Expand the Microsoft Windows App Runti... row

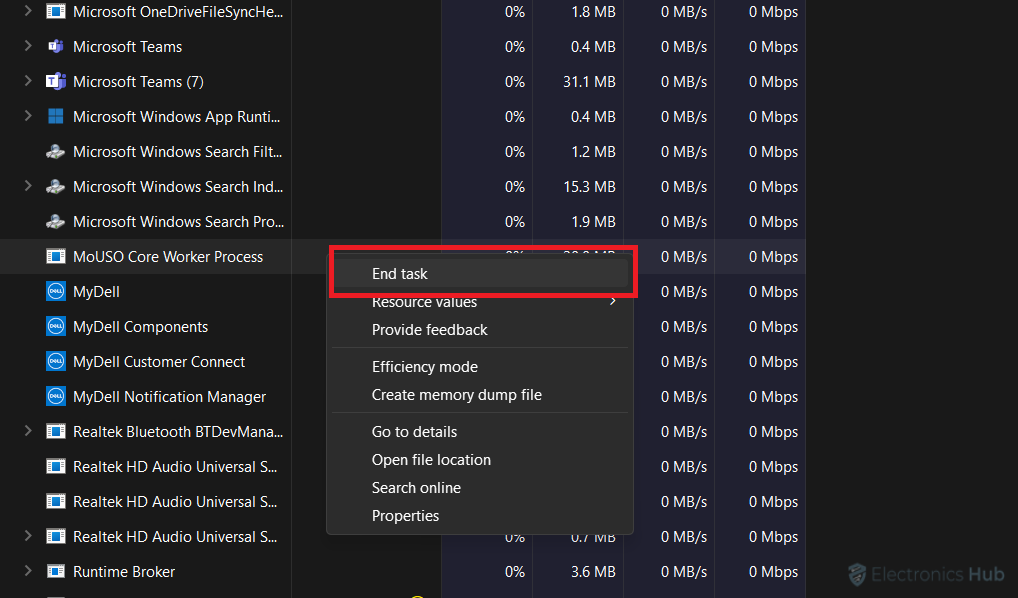coord(28,116)
